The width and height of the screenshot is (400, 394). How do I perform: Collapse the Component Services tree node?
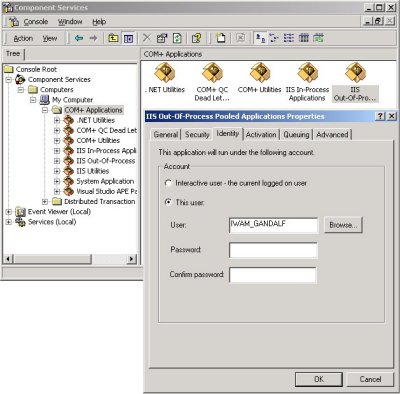point(9,79)
